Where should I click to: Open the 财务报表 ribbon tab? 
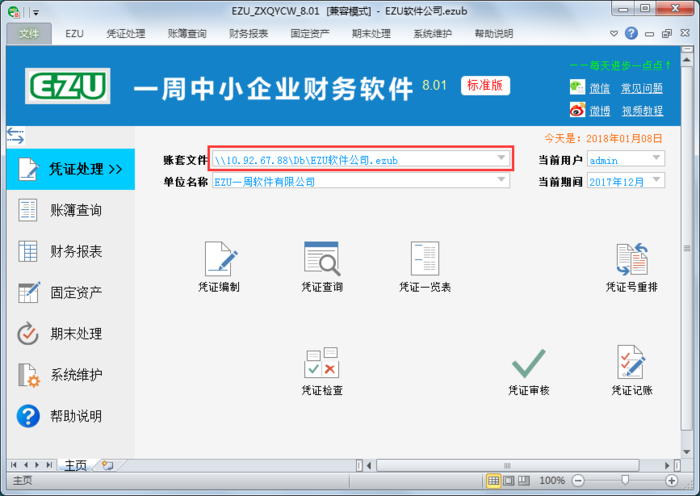(248, 33)
